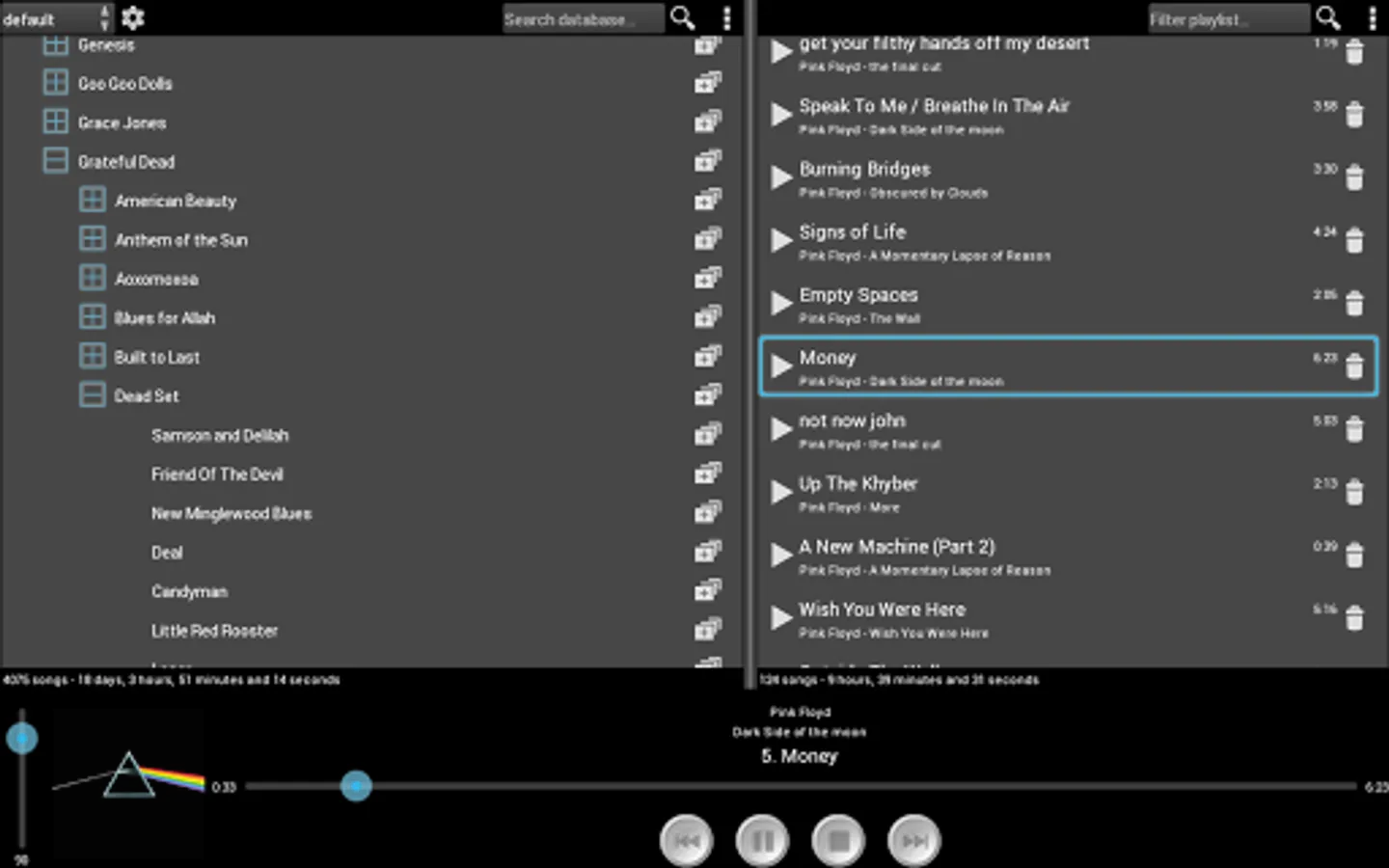Image resolution: width=1389 pixels, height=868 pixels.
Task: Play Up The Khyber track
Action: (x=781, y=492)
